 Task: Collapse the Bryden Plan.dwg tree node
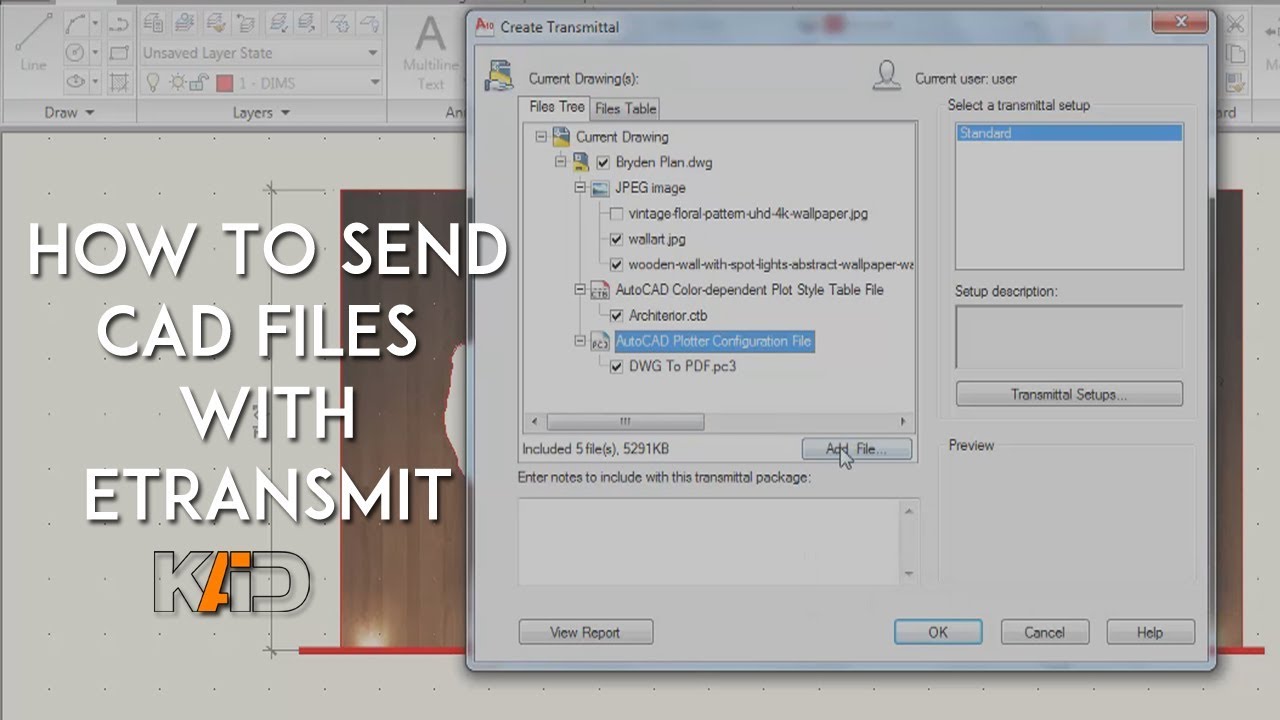tap(561, 162)
